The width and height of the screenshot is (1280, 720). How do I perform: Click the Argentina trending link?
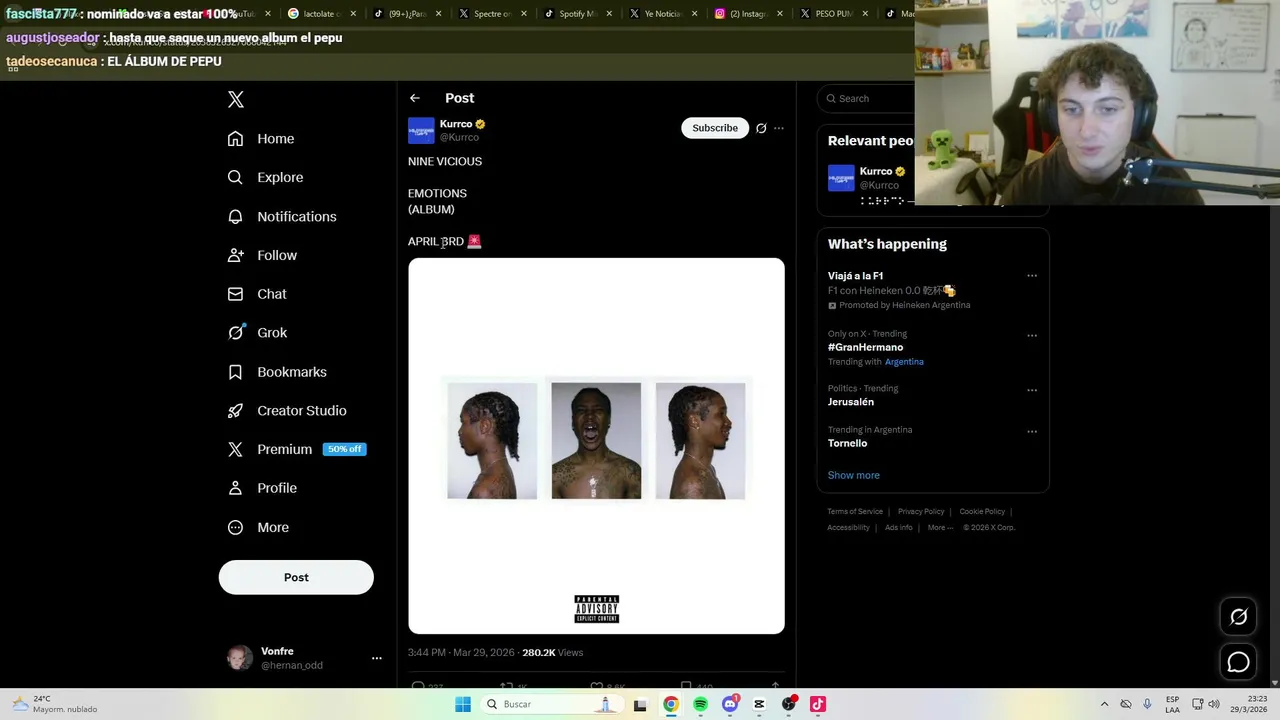pos(904,362)
